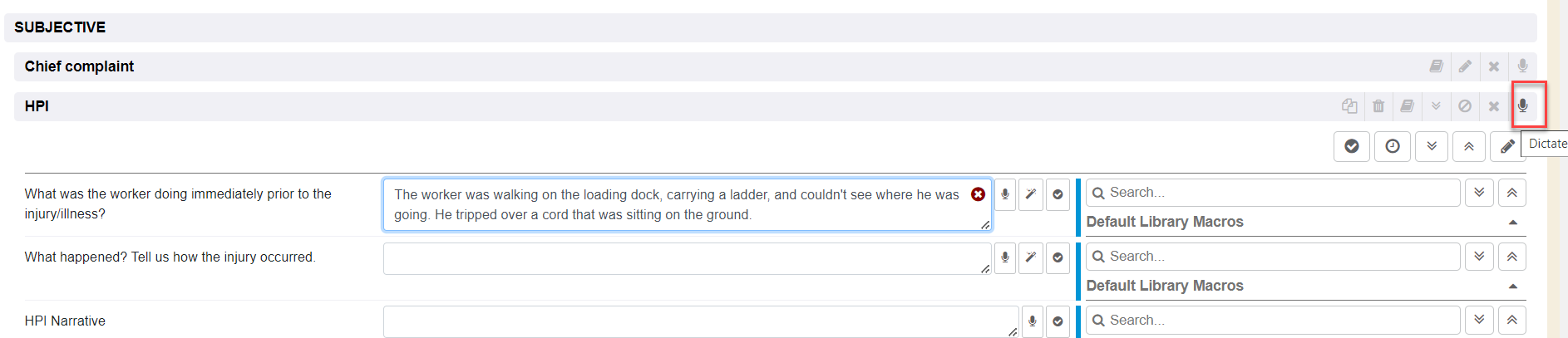Click the round checkmark button below the HPI header
This screenshot has width=1568, height=338.
tap(1352, 146)
